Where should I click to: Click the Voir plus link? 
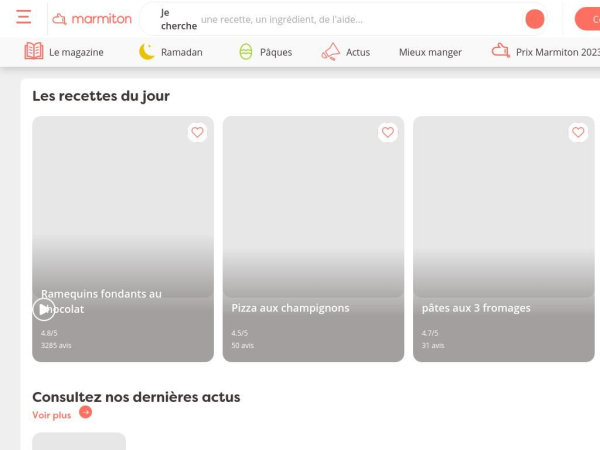(x=52, y=415)
